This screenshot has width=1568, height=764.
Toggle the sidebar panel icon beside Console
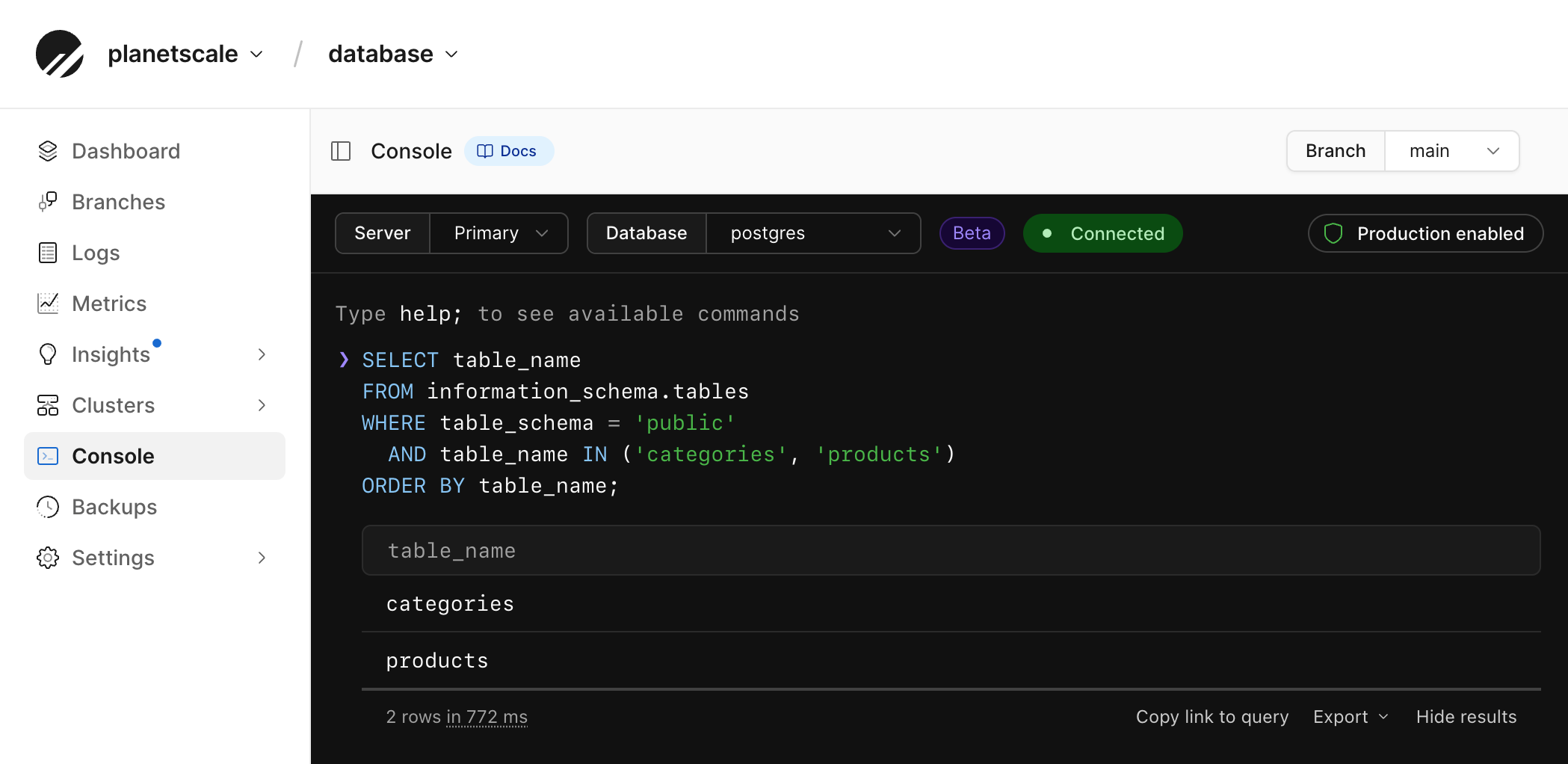click(341, 151)
